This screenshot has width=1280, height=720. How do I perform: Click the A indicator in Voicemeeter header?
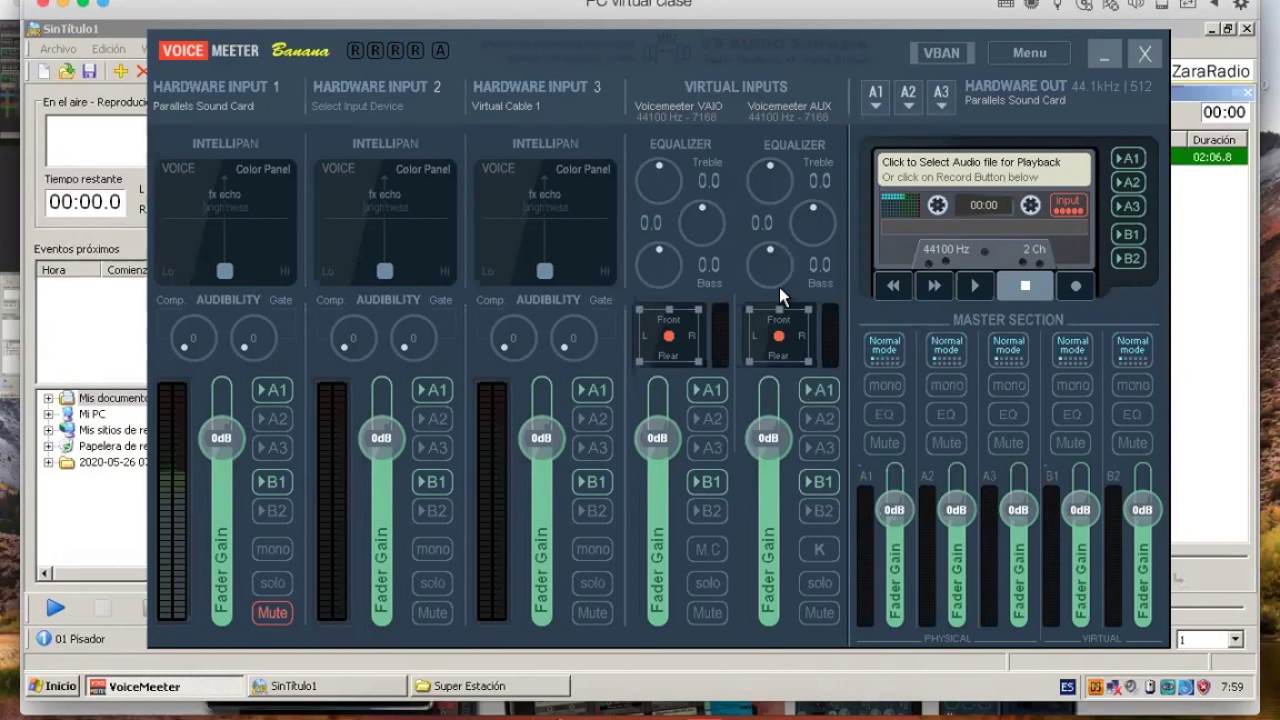tap(440, 51)
